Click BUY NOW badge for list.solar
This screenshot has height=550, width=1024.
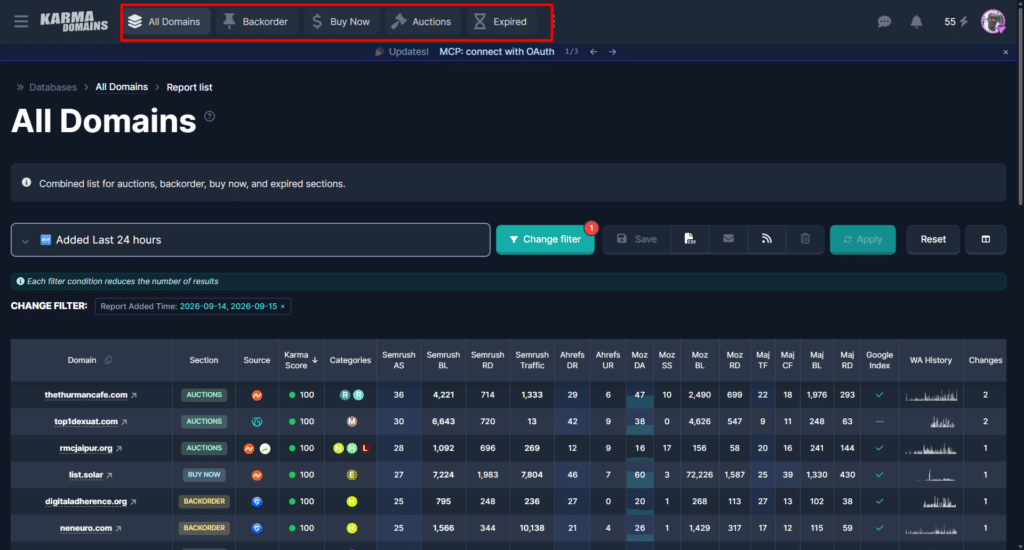point(204,475)
